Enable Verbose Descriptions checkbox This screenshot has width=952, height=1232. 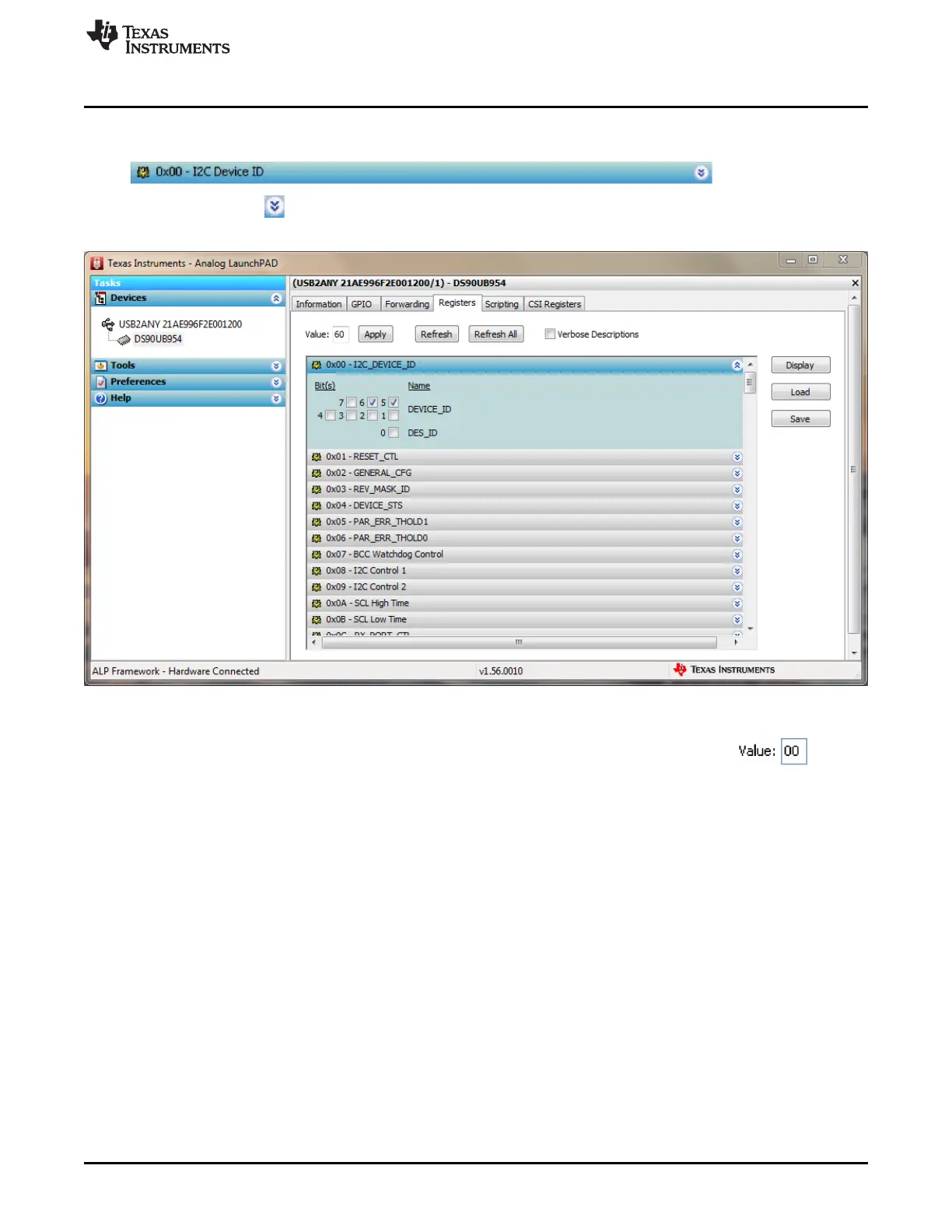[550, 334]
